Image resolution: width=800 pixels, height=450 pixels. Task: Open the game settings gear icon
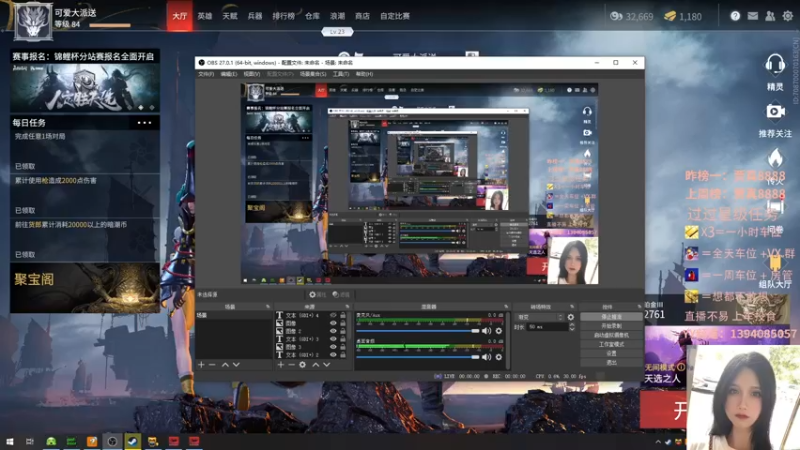[x=788, y=16]
